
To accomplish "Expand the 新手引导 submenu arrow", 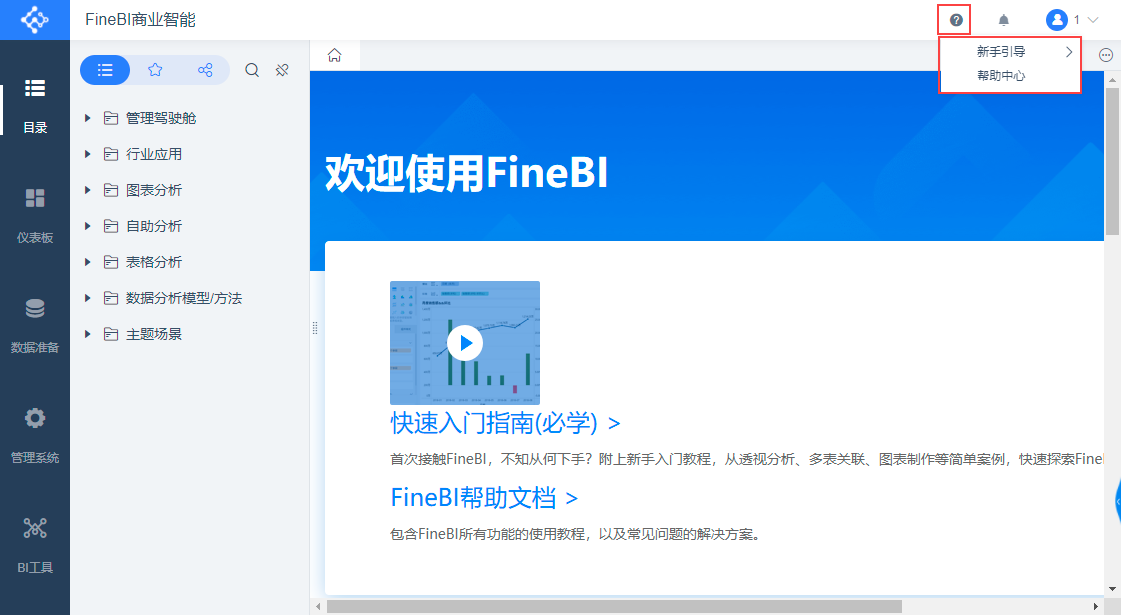I will [1069, 51].
